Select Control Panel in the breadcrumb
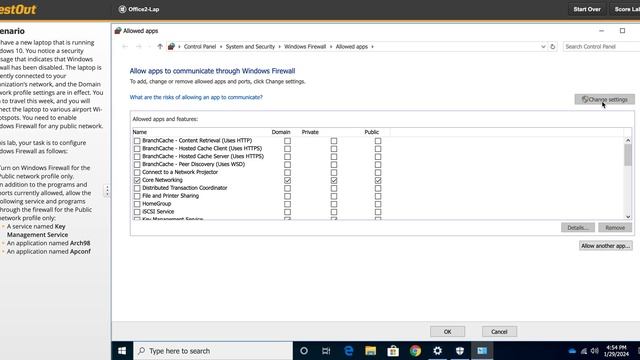 pyautogui.click(x=200, y=47)
